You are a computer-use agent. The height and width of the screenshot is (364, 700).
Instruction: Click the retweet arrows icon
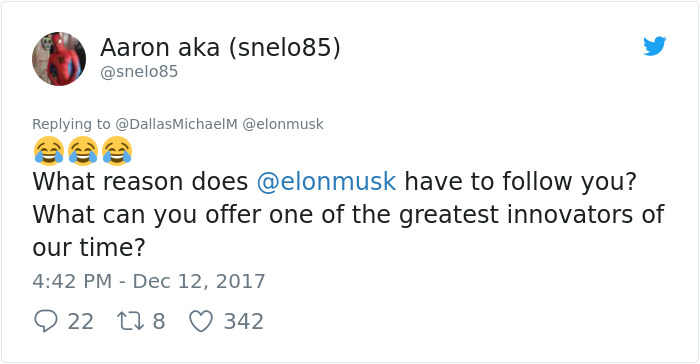point(130,321)
